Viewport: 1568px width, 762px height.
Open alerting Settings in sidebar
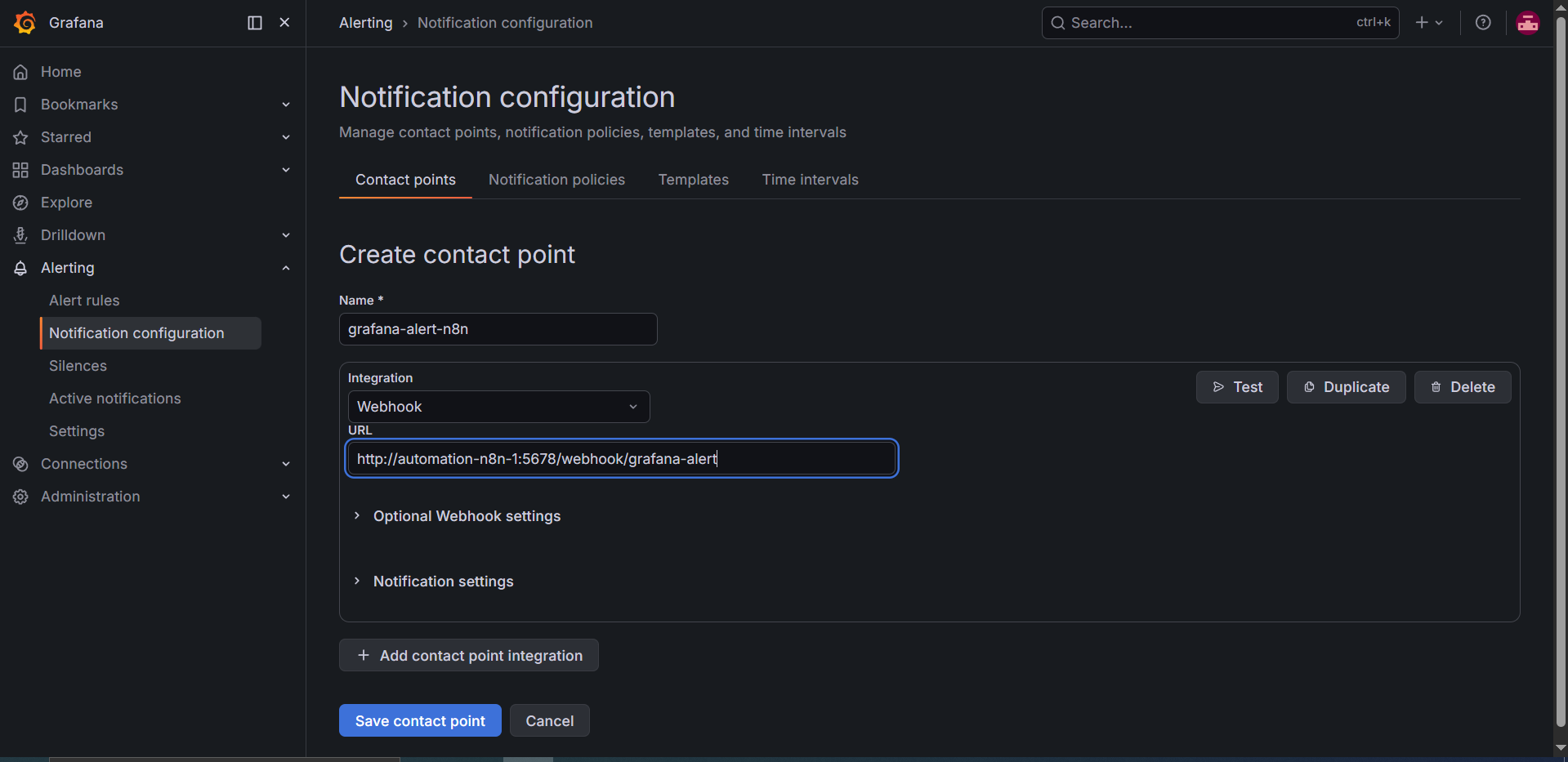[x=76, y=431]
